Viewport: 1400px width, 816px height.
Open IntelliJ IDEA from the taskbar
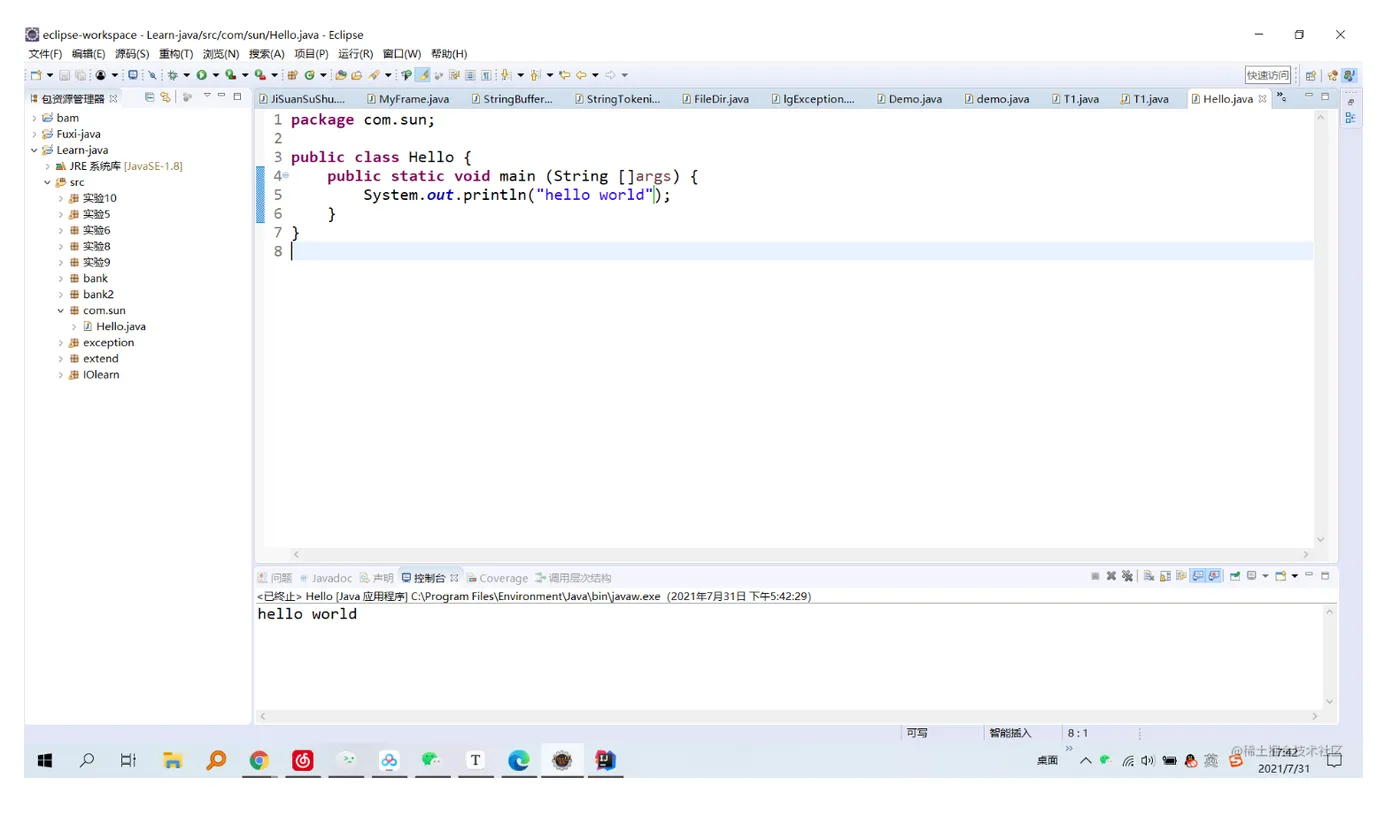click(605, 761)
